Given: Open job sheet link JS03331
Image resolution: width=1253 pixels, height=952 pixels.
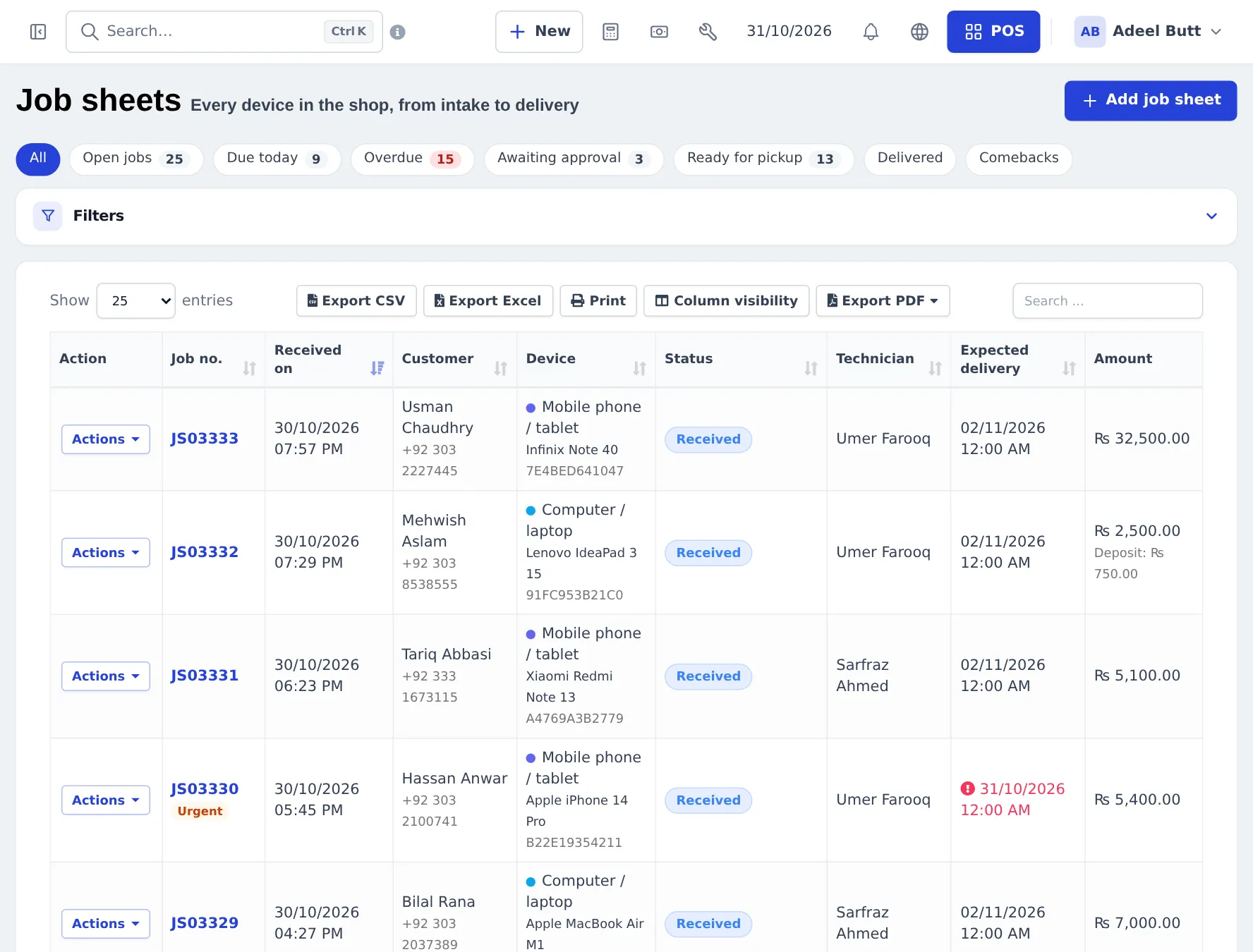Looking at the screenshot, I should pos(205,676).
